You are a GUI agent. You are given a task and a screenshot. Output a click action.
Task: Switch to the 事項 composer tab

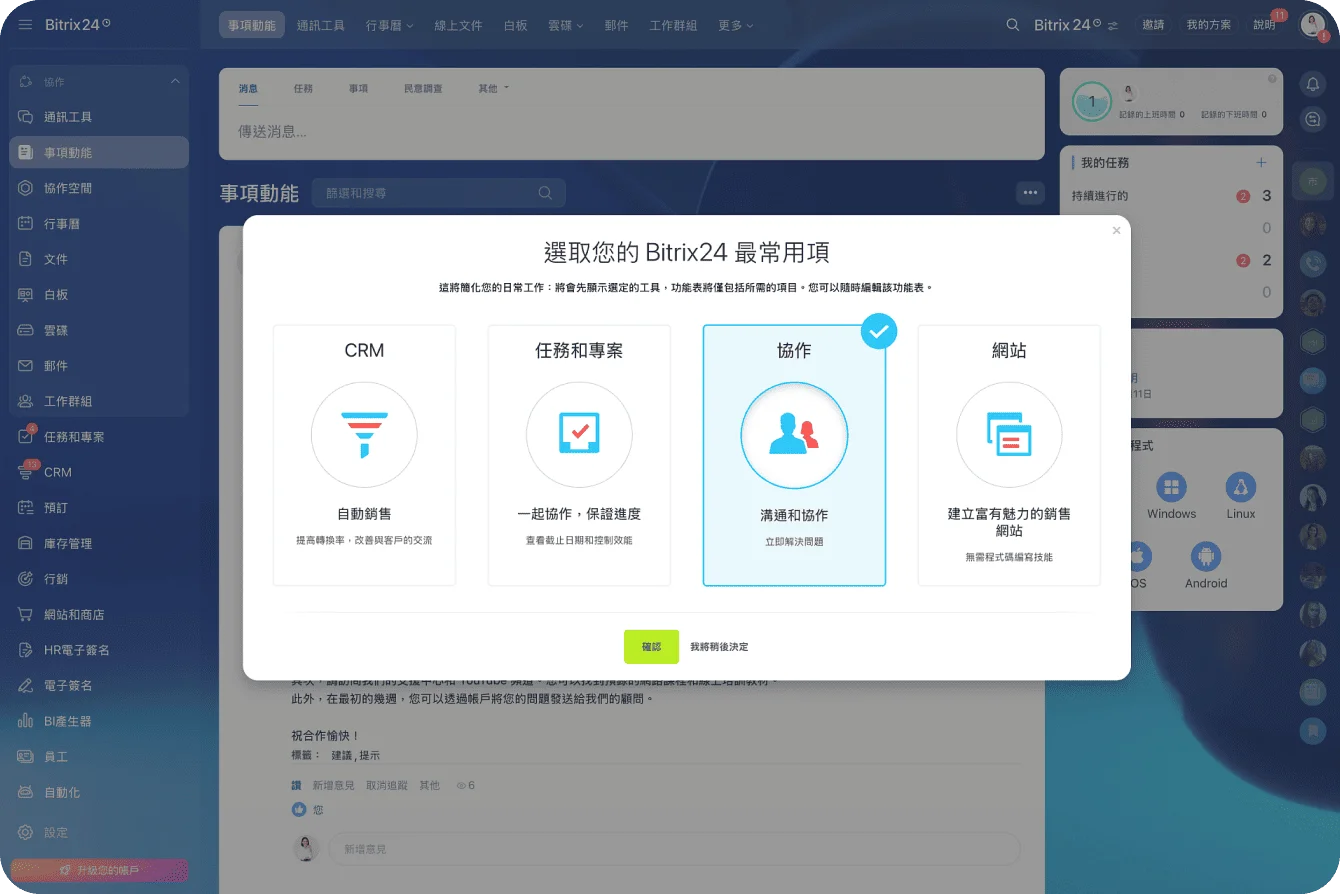358,88
